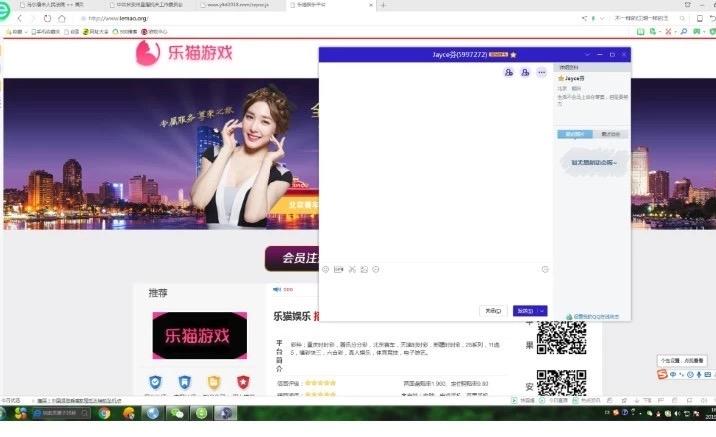Click the search magnifier in browser search box

tap(682, 18)
